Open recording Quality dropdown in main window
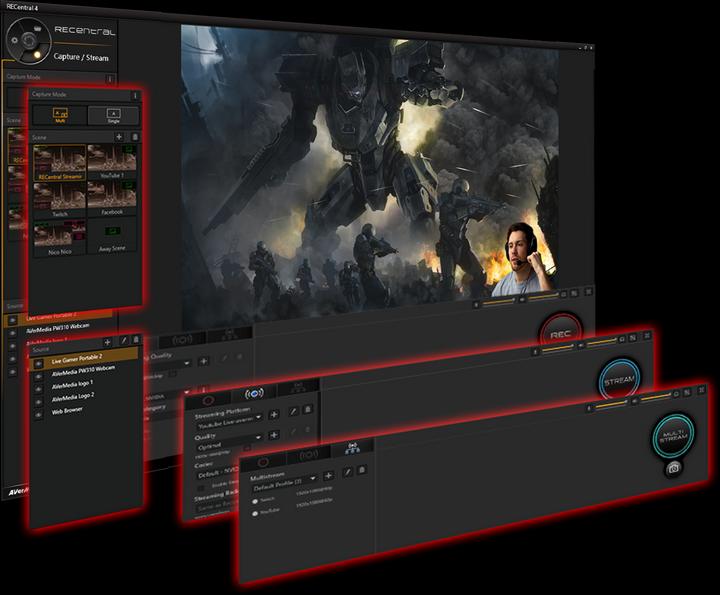Screen dimensions: 720x595 point(168,364)
